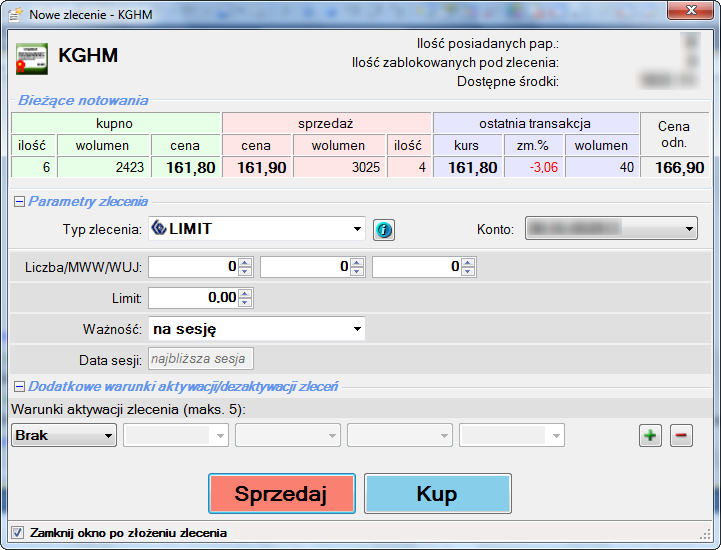This screenshot has width=721, height=550.
Task: Open the Konto account dropdown
Action: (x=611, y=229)
